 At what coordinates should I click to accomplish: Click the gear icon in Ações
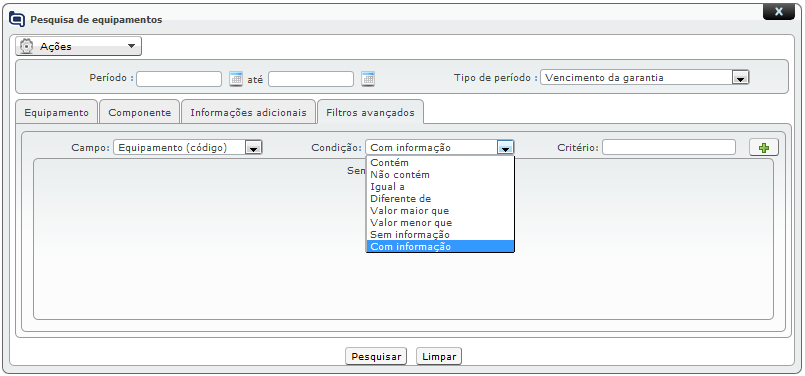(x=26, y=46)
